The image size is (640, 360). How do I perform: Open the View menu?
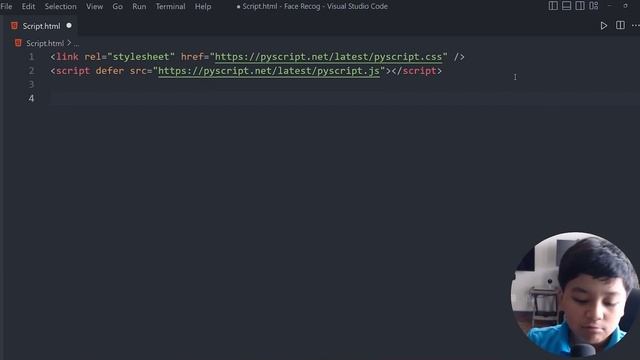coord(94,7)
